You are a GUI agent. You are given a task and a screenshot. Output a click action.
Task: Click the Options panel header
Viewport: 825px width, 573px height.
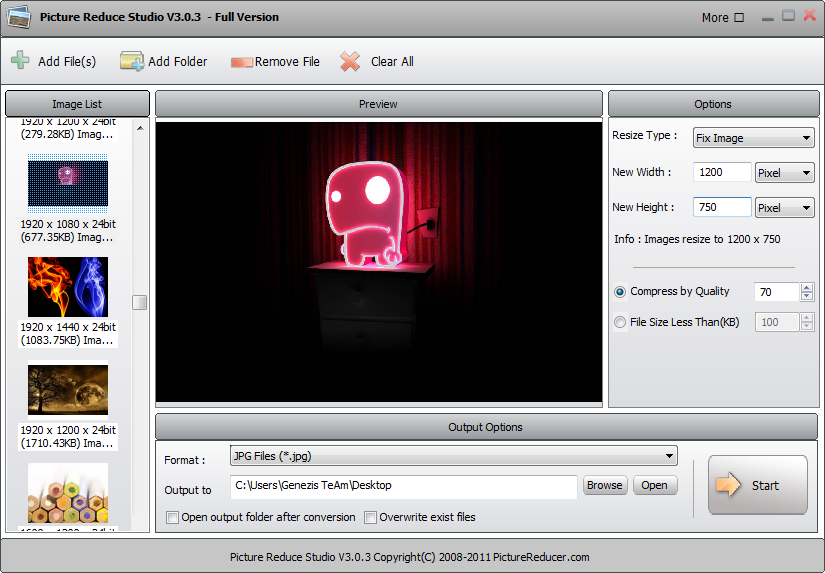tap(713, 104)
